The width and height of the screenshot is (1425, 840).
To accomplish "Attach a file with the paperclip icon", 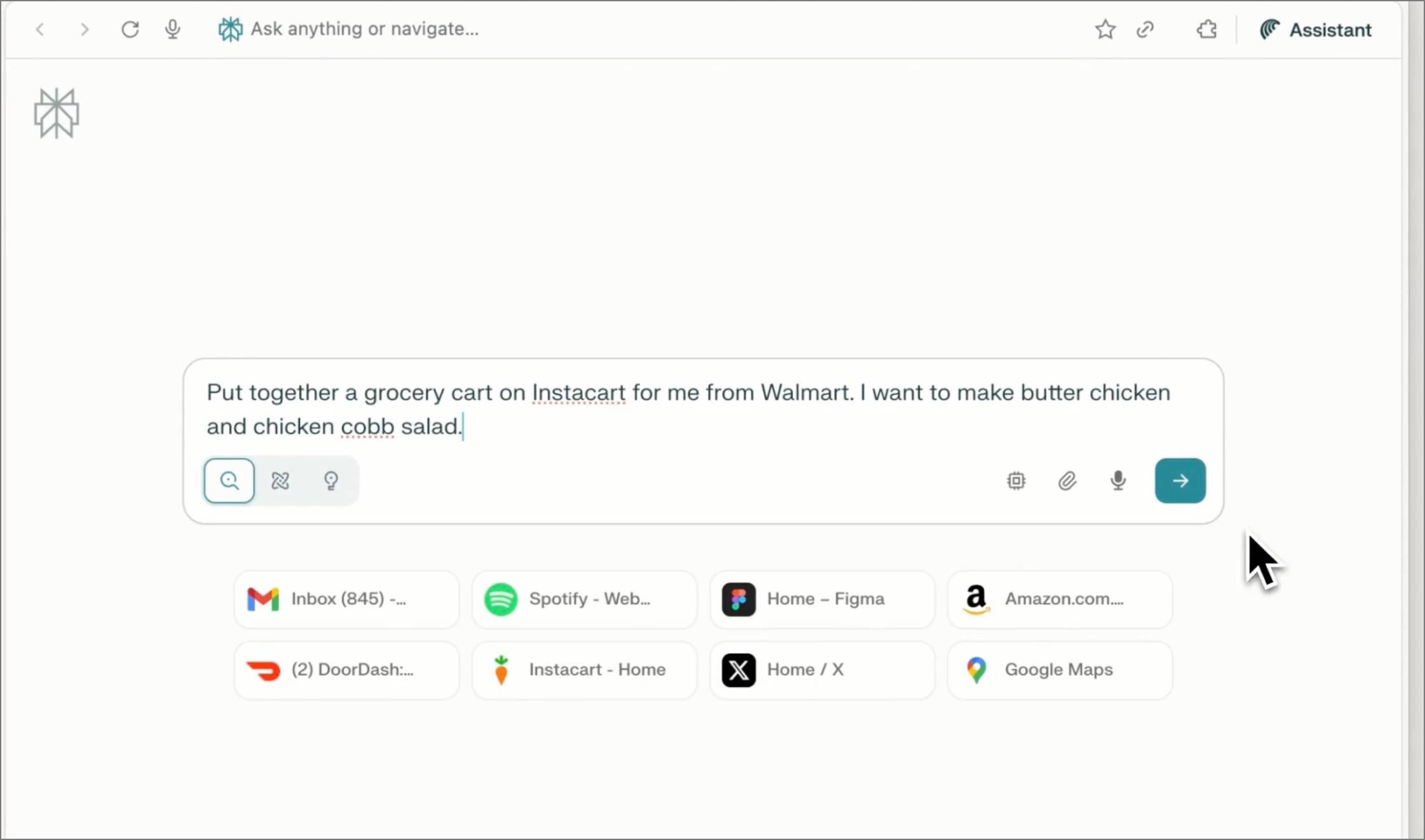I will (1067, 481).
